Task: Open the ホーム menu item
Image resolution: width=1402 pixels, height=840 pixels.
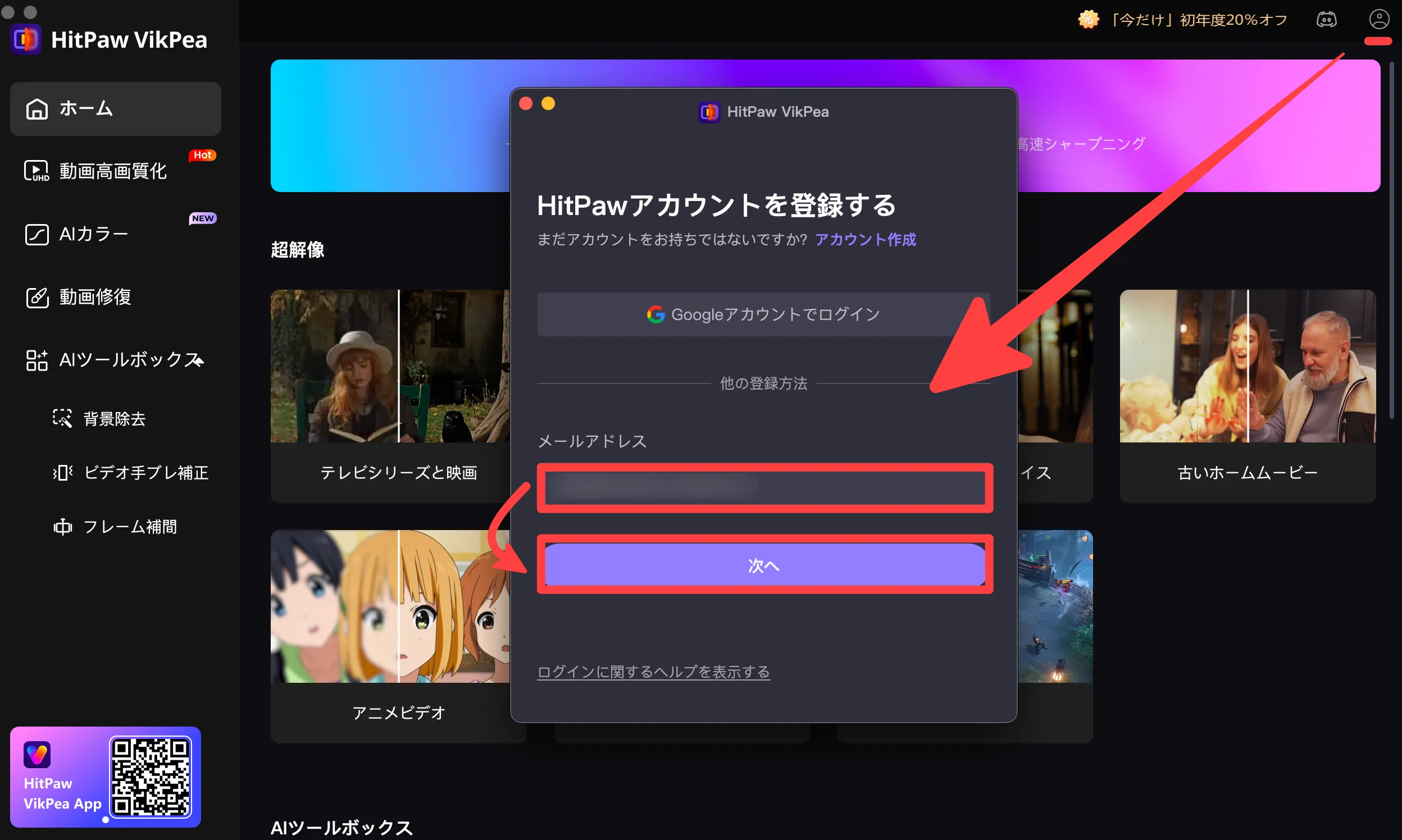Action: (116, 109)
